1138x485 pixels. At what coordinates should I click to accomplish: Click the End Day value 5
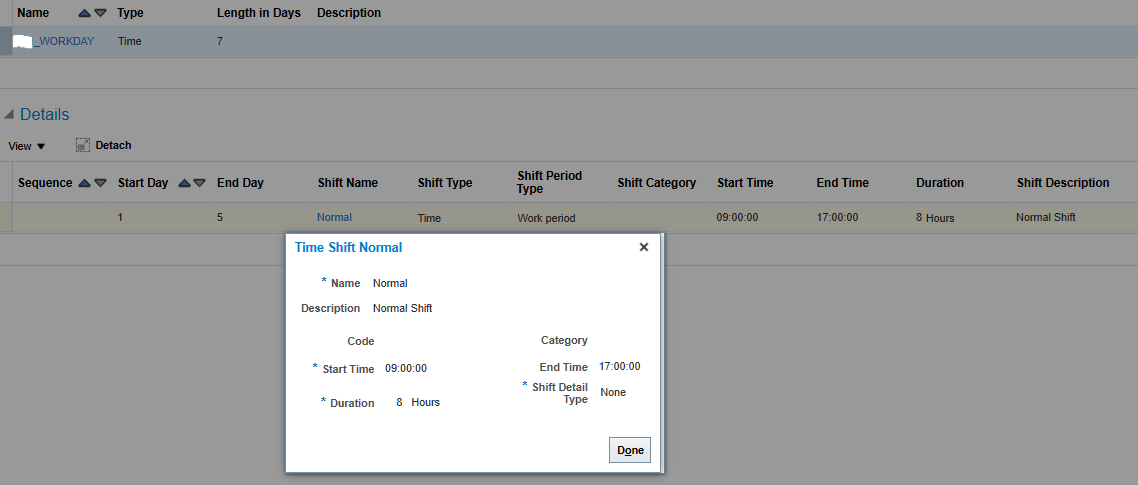click(x=220, y=217)
